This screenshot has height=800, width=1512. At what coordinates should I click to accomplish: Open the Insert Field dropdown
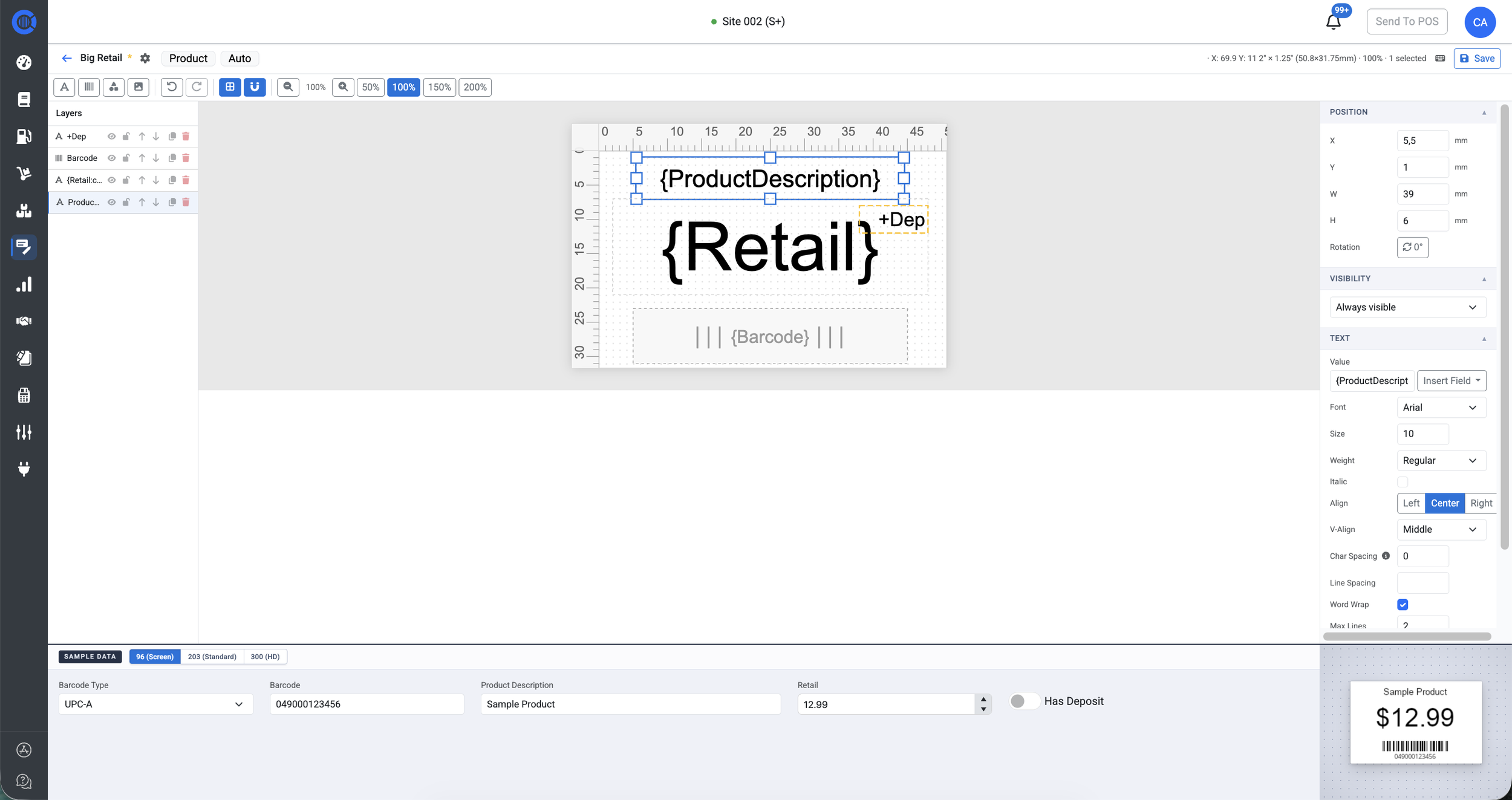tap(1452, 381)
